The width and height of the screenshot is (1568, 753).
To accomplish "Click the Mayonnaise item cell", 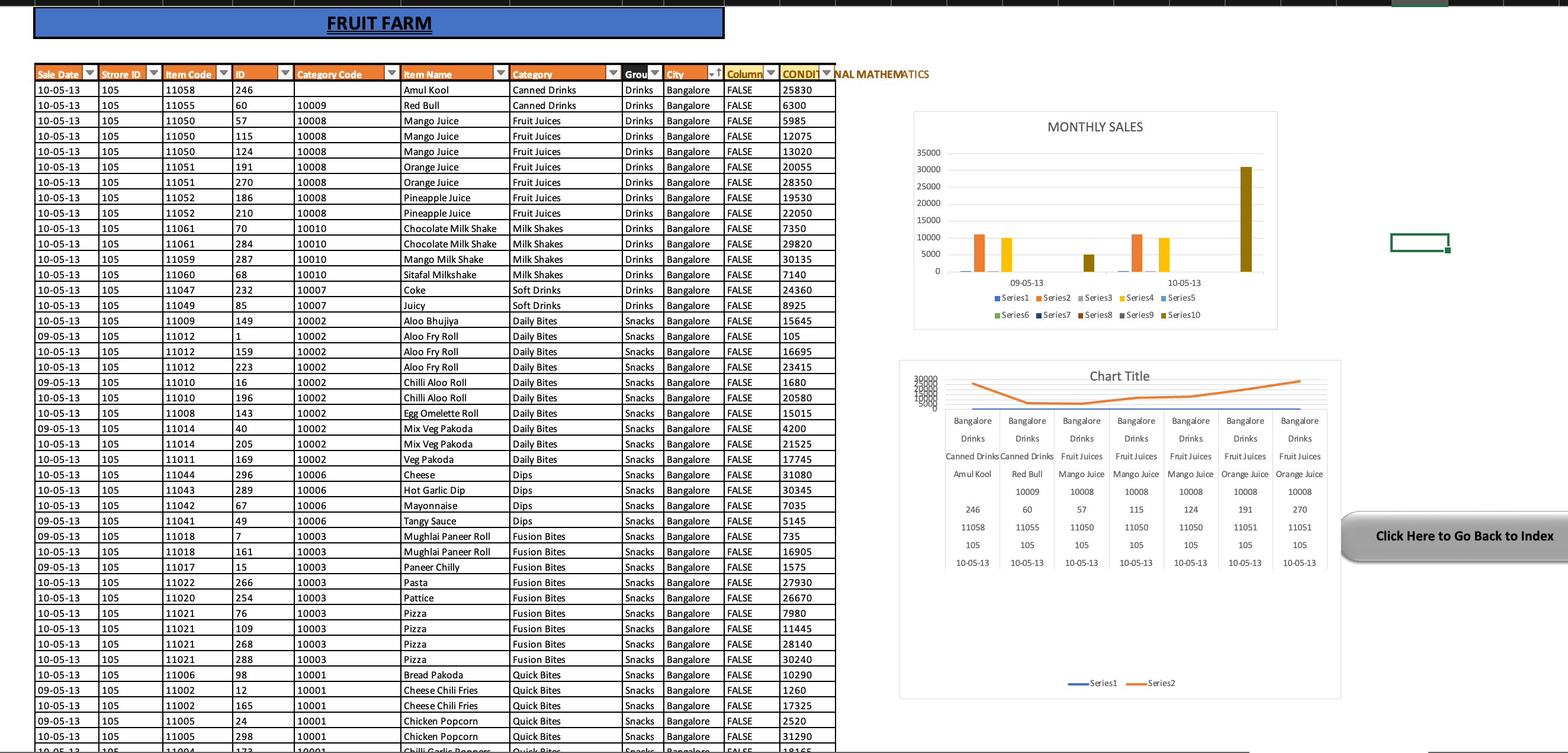I will pyautogui.click(x=455, y=506).
